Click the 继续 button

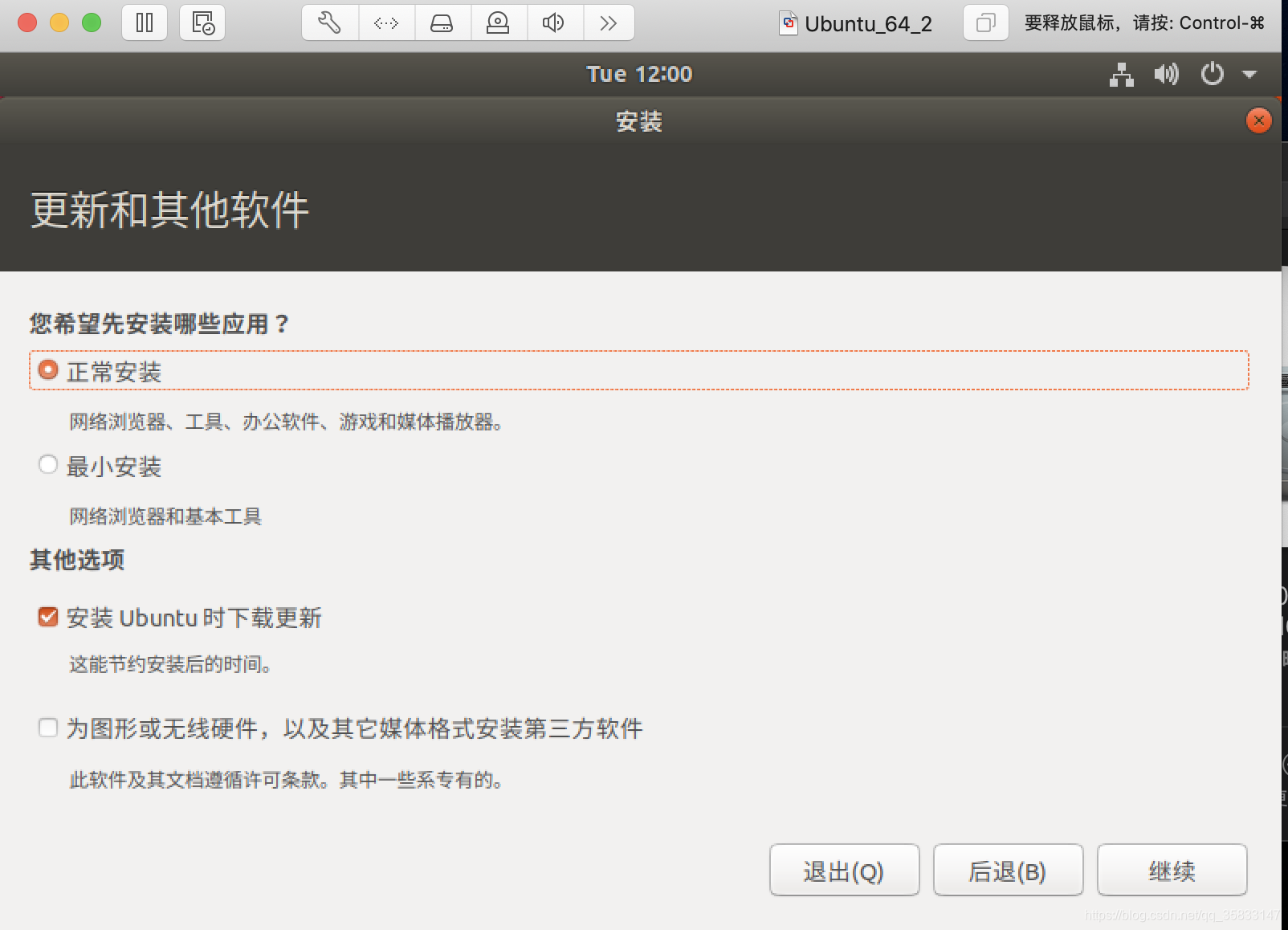coord(1172,870)
